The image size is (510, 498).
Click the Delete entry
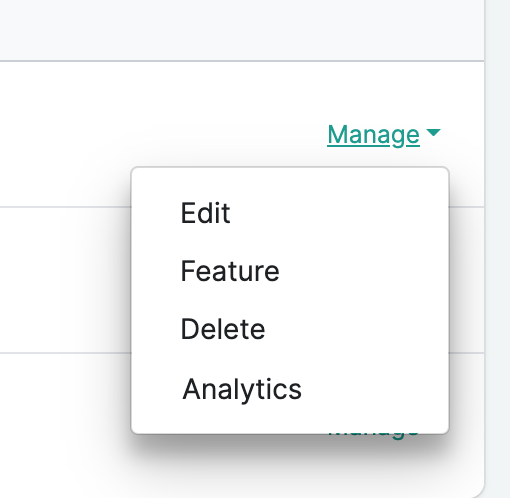click(x=223, y=329)
